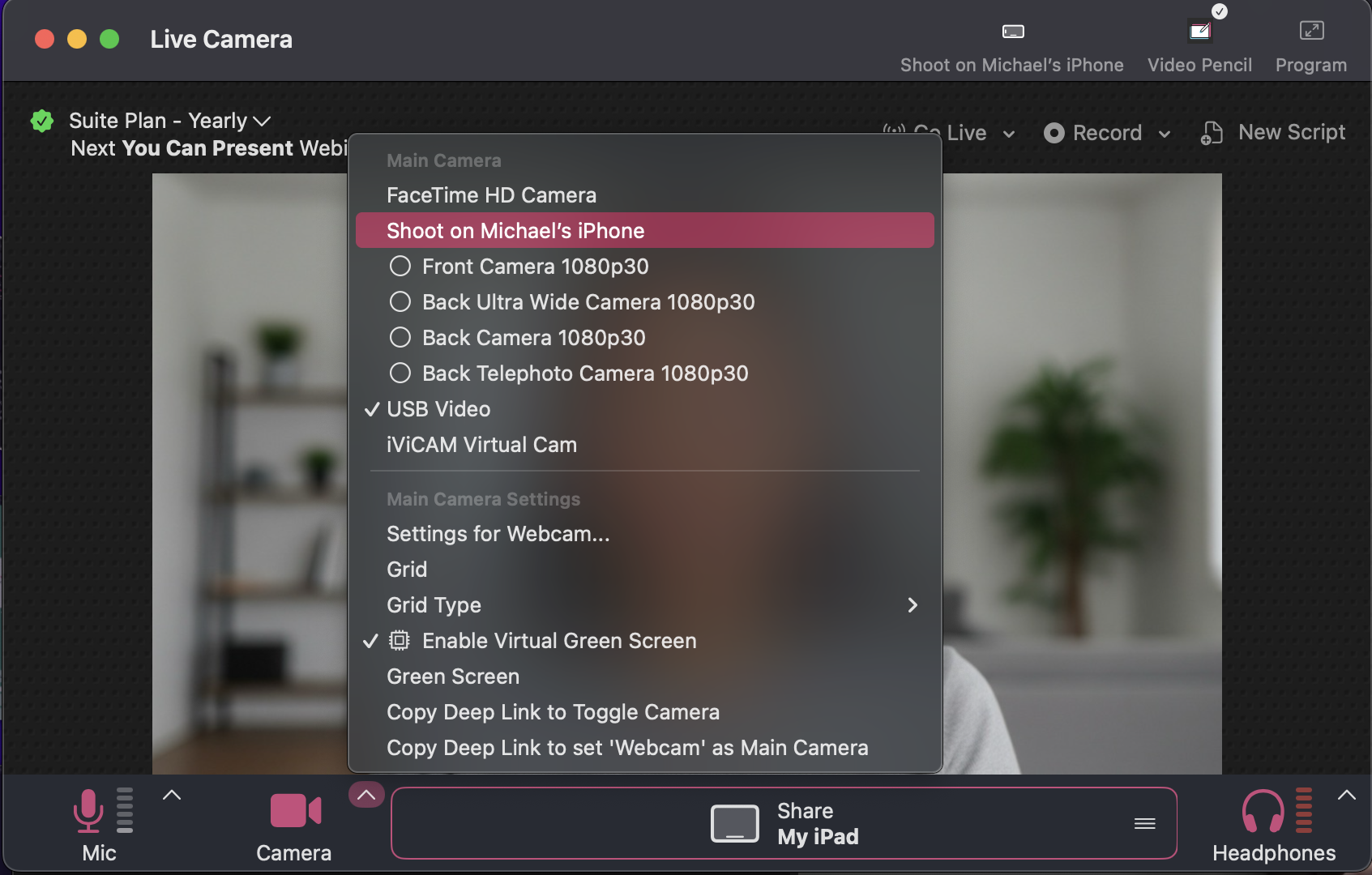Select Back Ultra Wide Camera 1080p30

click(645, 302)
